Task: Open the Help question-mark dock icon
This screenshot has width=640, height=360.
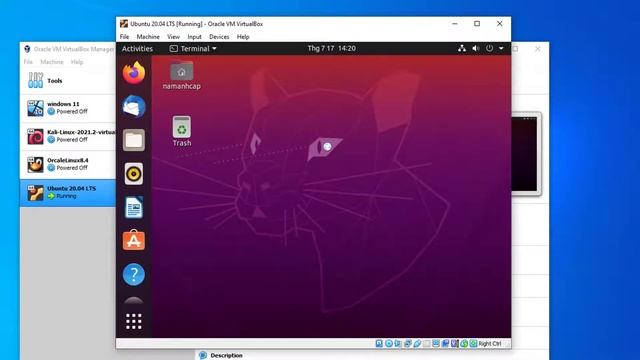Action: coord(134,274)
